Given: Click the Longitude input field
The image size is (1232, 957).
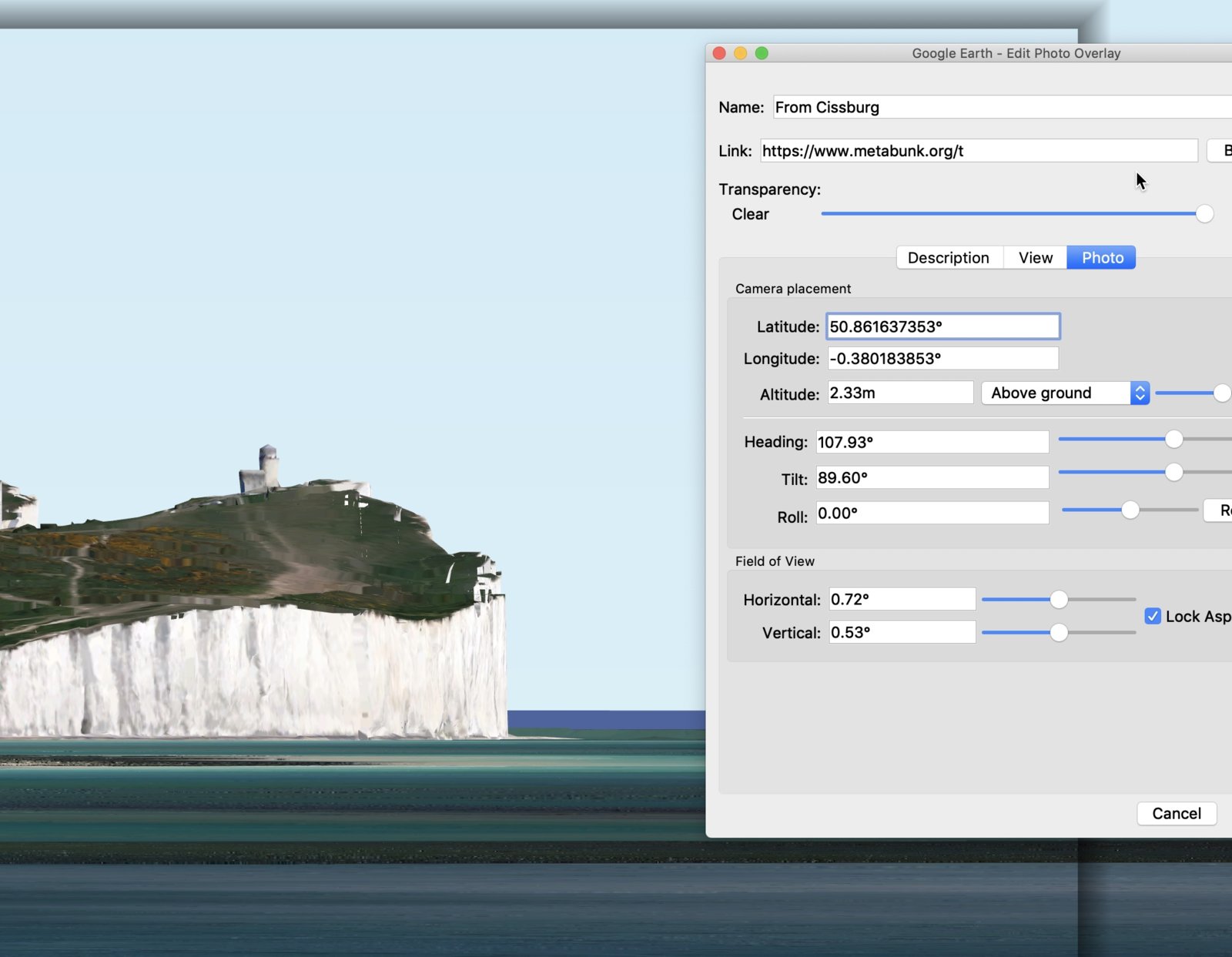Looking at the screenshot, I should (942, 359).
